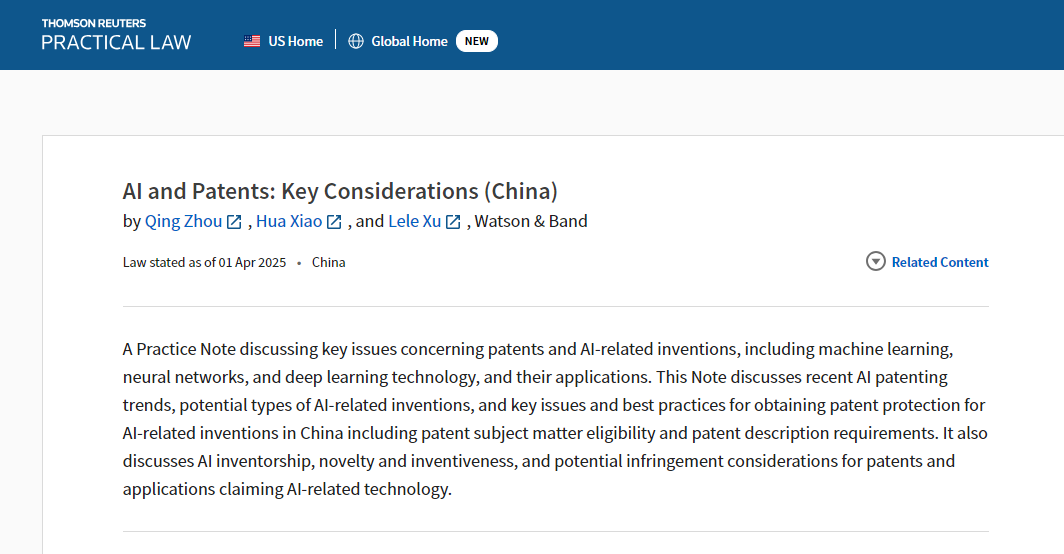Screen dimensions: 1064x554
Task: Go to US Home
Action: click(x=296, y=41)
